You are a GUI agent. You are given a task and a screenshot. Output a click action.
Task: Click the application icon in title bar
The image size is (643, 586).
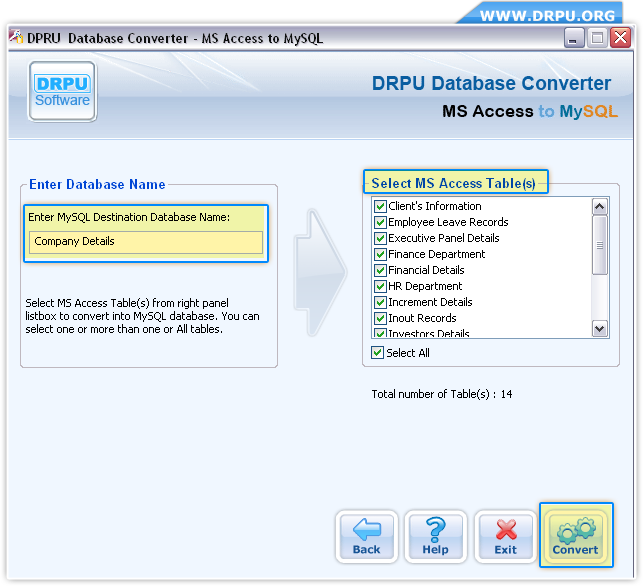tap(16, 37)
